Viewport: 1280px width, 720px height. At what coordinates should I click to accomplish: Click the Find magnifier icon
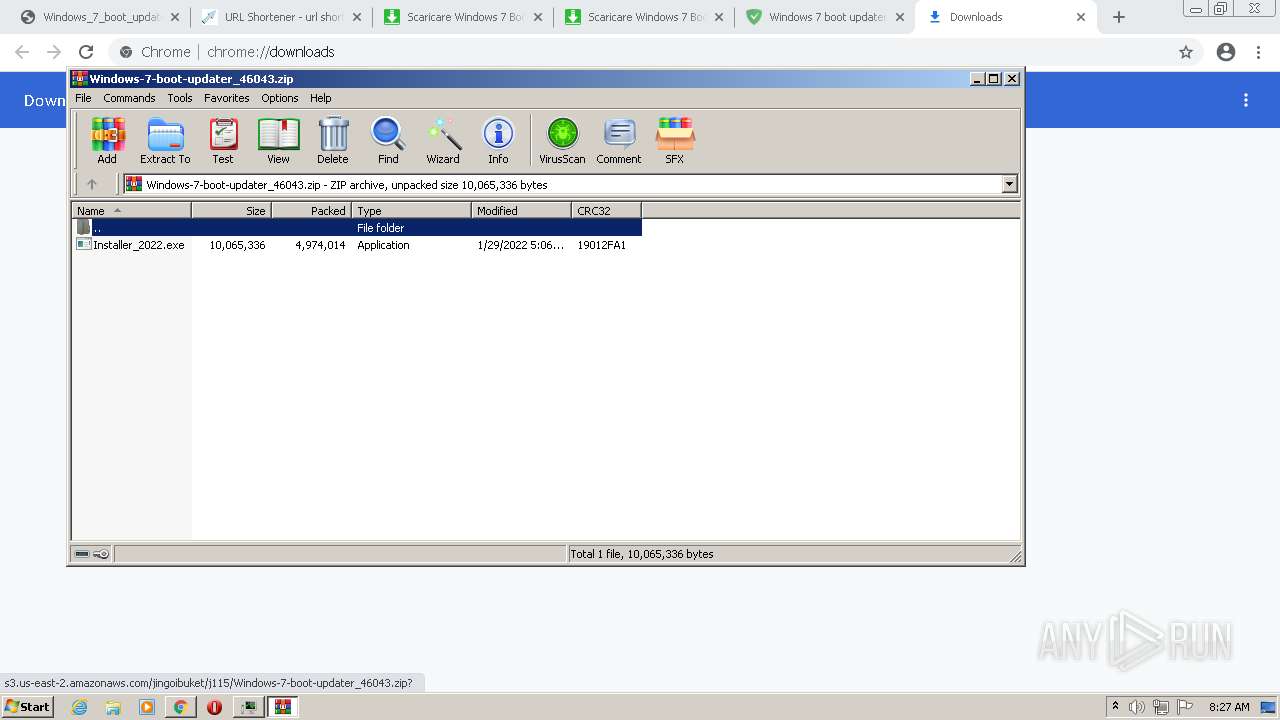(388, 140)
